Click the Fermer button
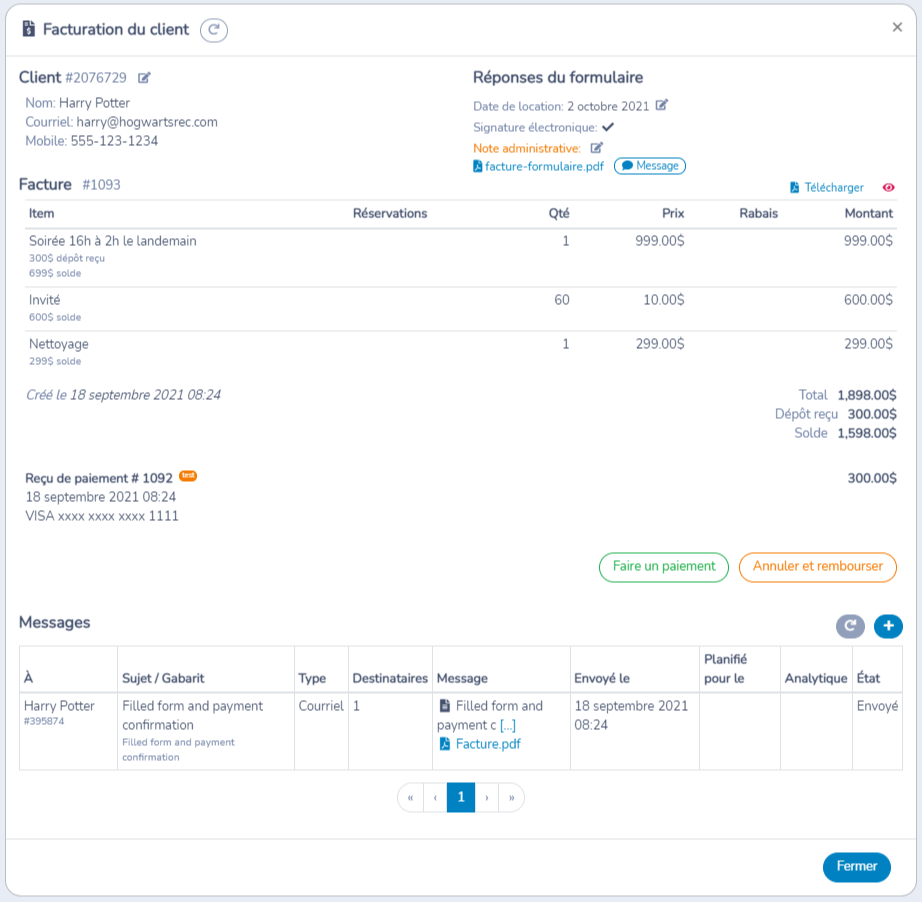The width and height of the screenshot is (922, 903). click(857, 867)
